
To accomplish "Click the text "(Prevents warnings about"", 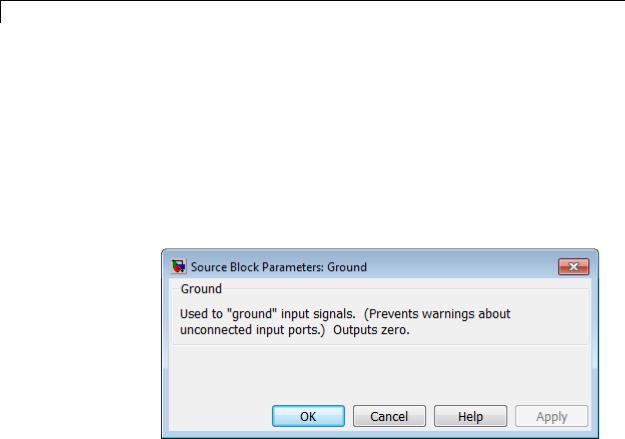I will (x=437, y=314).
